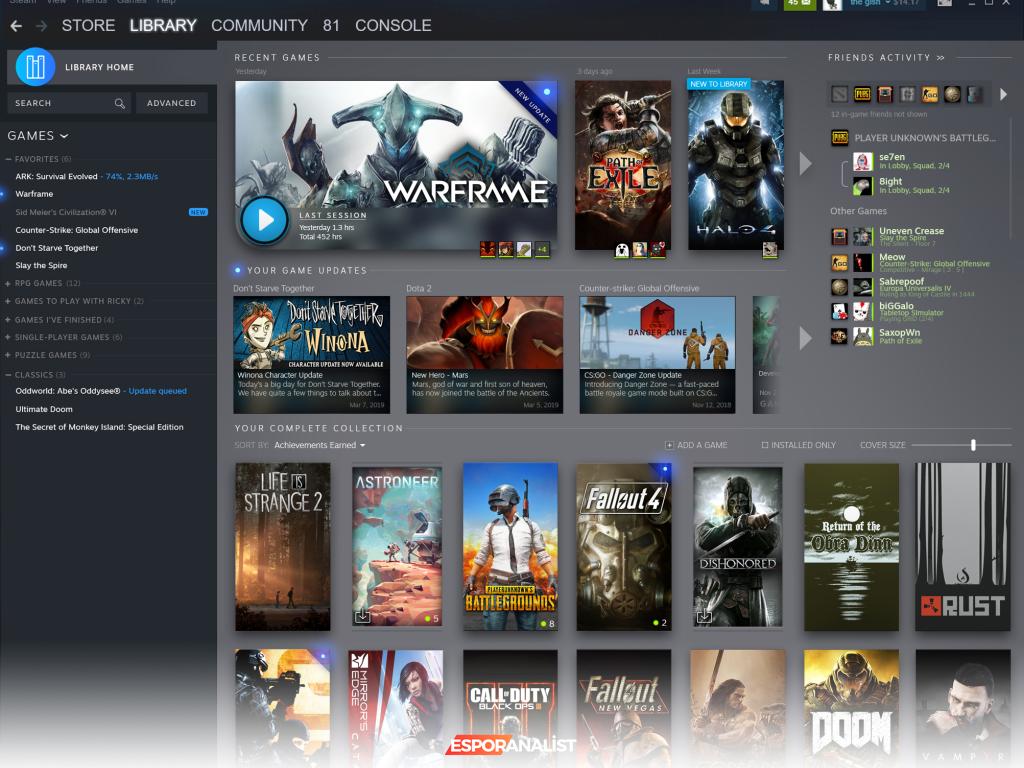Click se7en friend avatar
Viewport: 1024px width, 768px height.
tap(862, 161)
